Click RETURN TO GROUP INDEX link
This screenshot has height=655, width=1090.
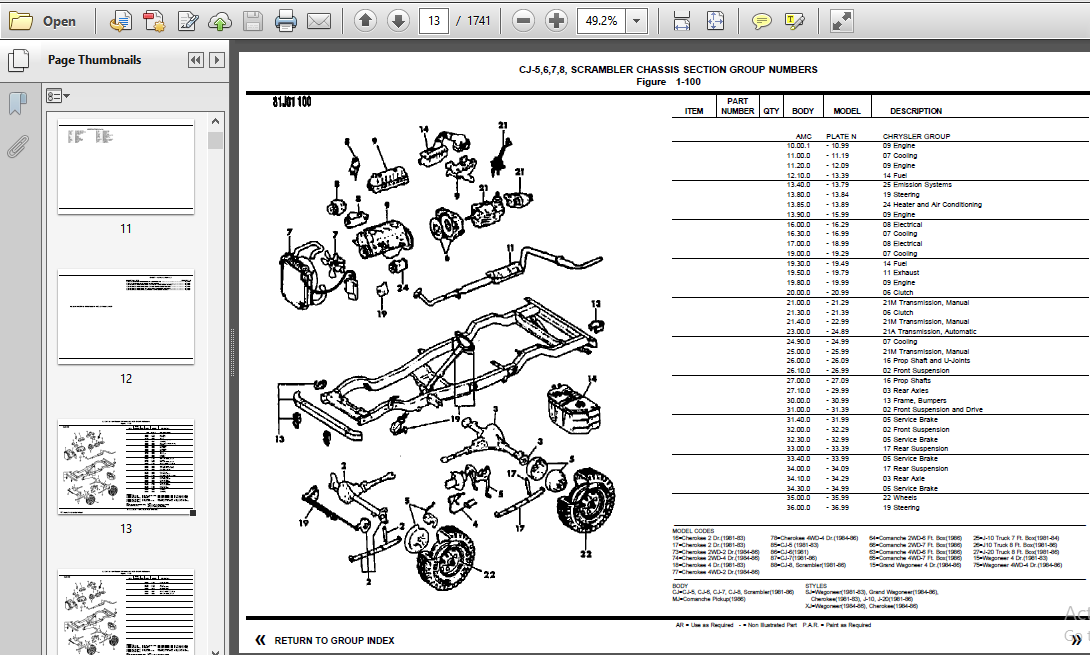[334, 640]
